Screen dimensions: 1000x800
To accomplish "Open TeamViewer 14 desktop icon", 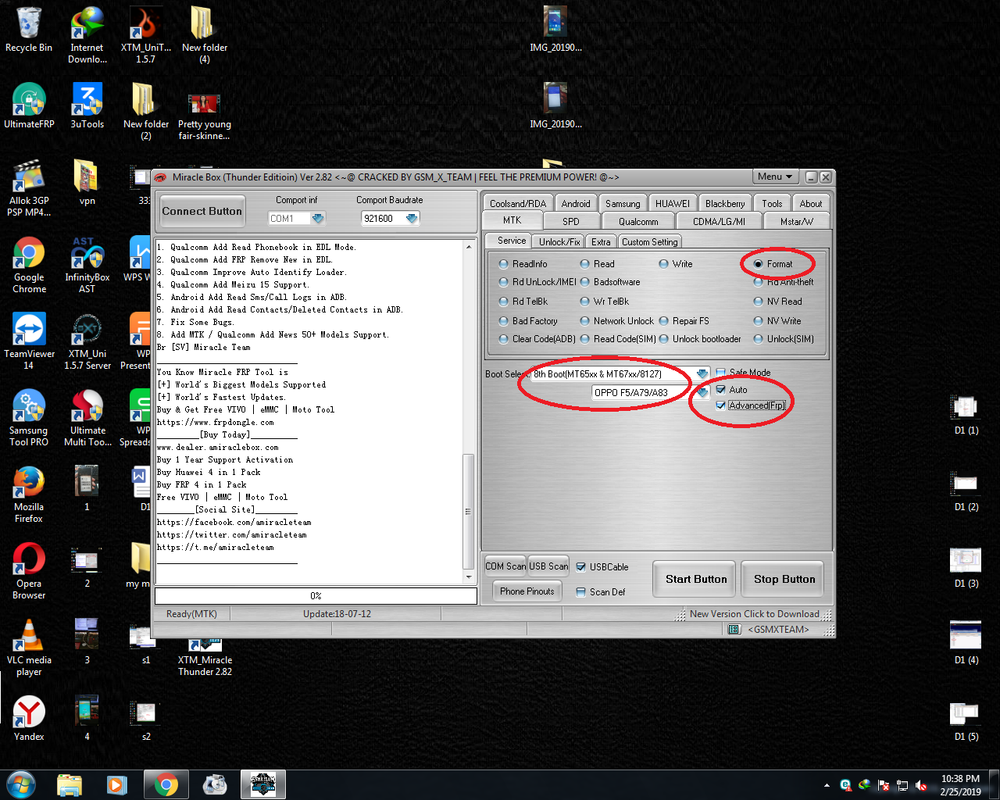I will point(29,341).
